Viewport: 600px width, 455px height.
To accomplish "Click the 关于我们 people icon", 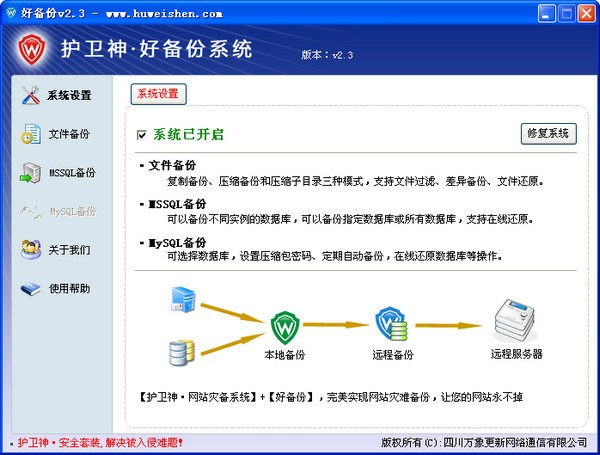I will [31, 249].
